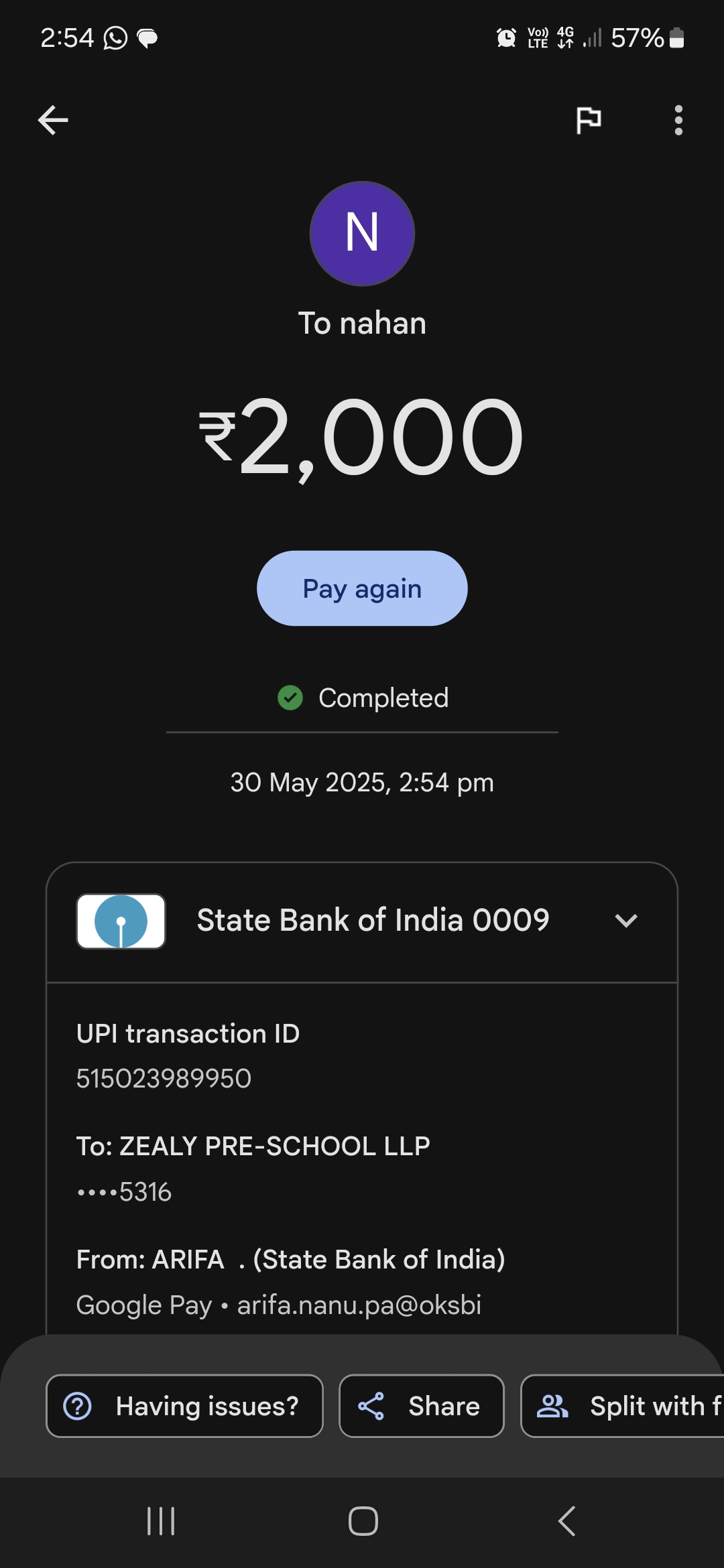This screenshot has width=724, height=1568.
Task: Tap the State Bank of India logo
Action: point(121,921)
